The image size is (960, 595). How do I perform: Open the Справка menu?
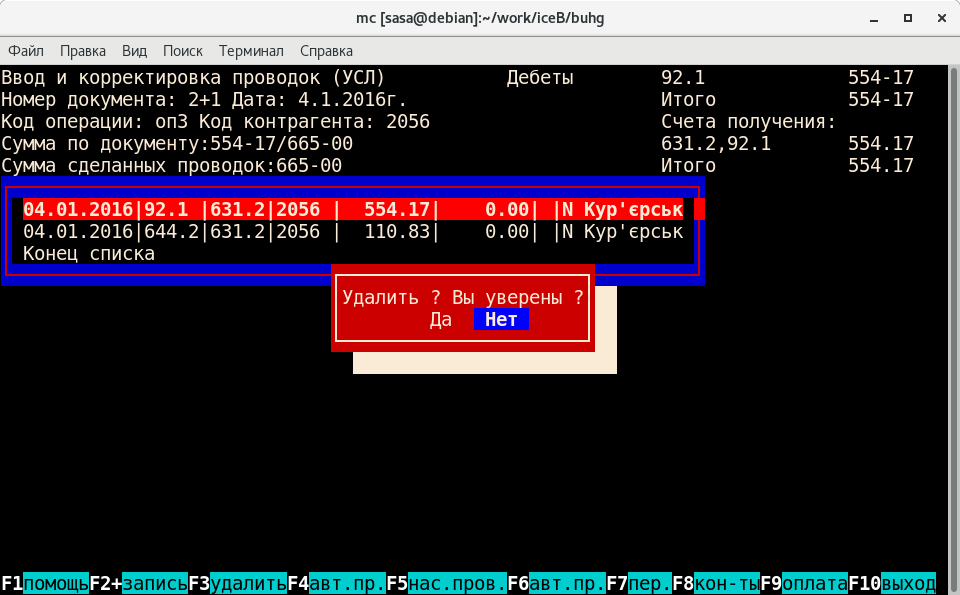click(x=326, y=51)
